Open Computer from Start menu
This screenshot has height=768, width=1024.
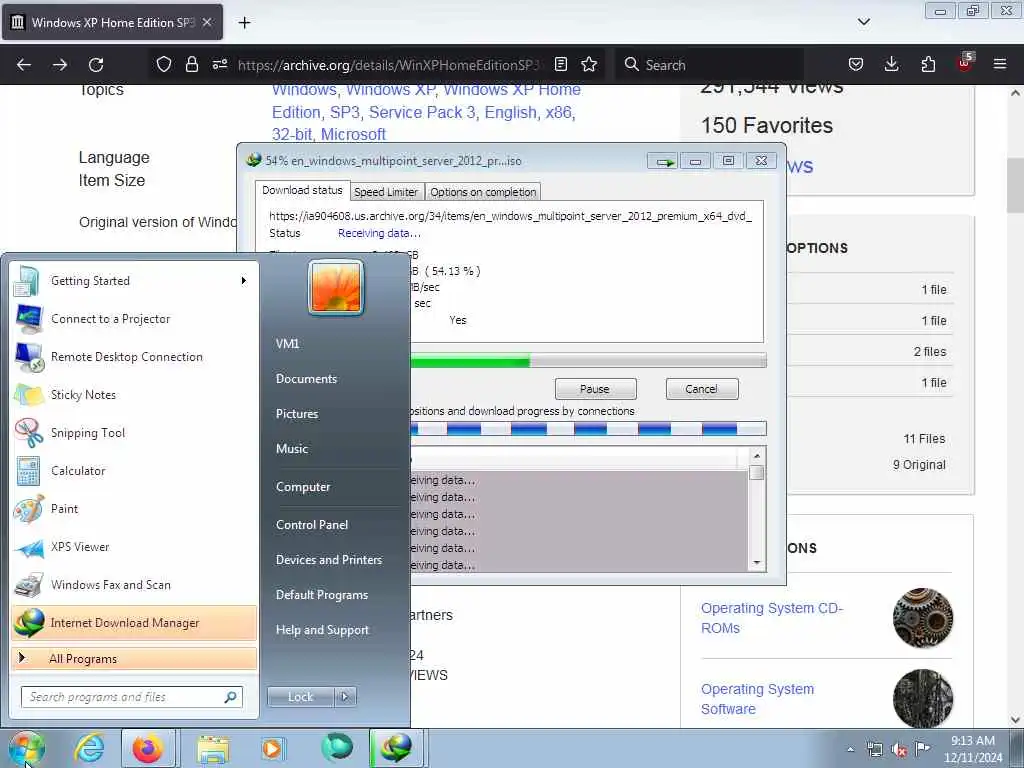pos(303,487)
